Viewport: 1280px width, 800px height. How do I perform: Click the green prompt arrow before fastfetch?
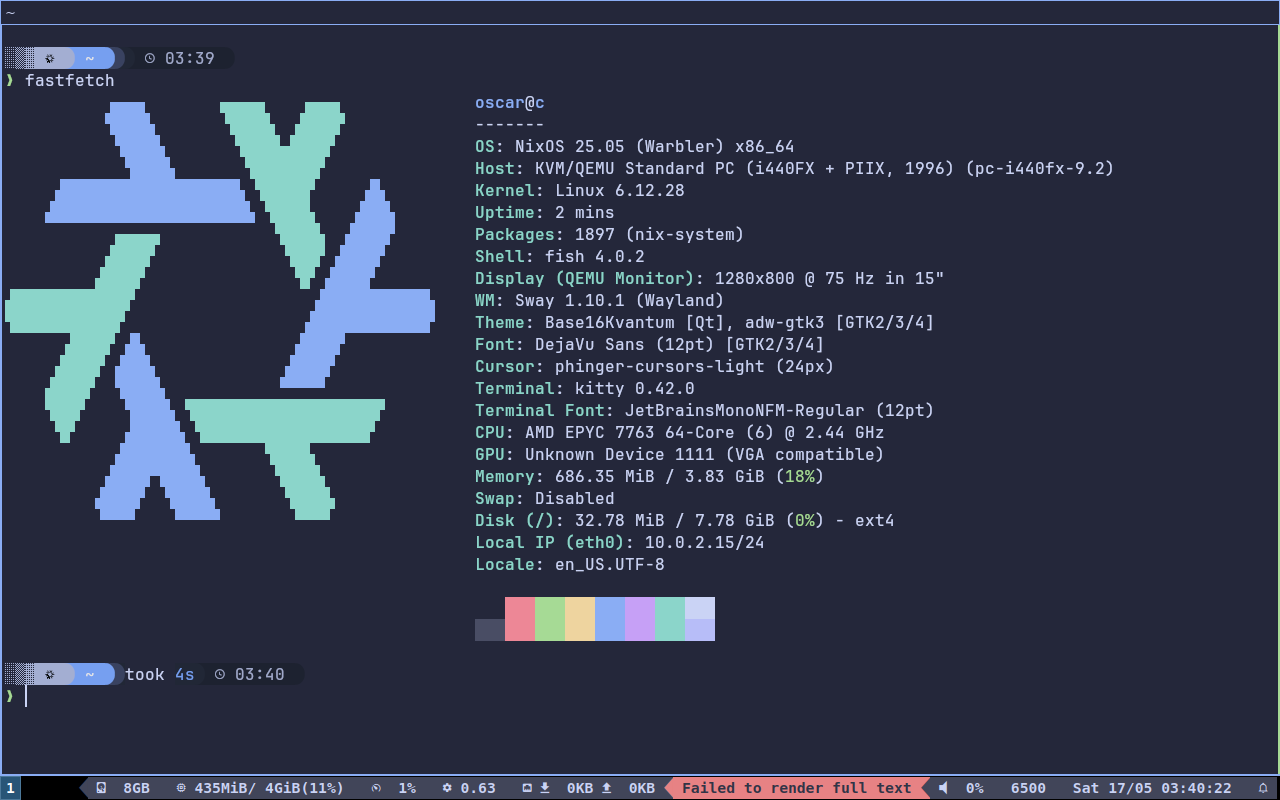point(10,80)
